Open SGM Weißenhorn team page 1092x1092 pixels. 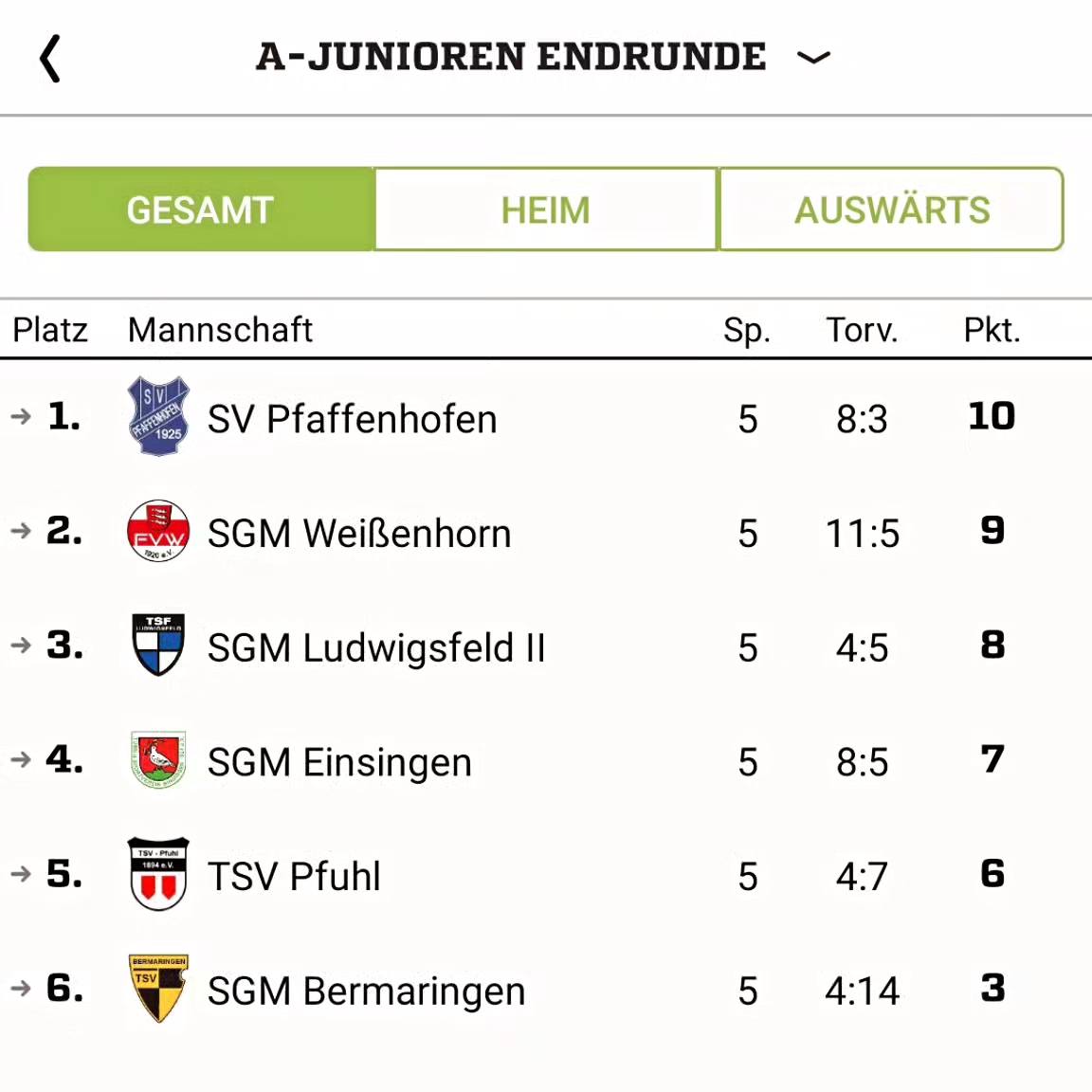[x=359, y=534]
